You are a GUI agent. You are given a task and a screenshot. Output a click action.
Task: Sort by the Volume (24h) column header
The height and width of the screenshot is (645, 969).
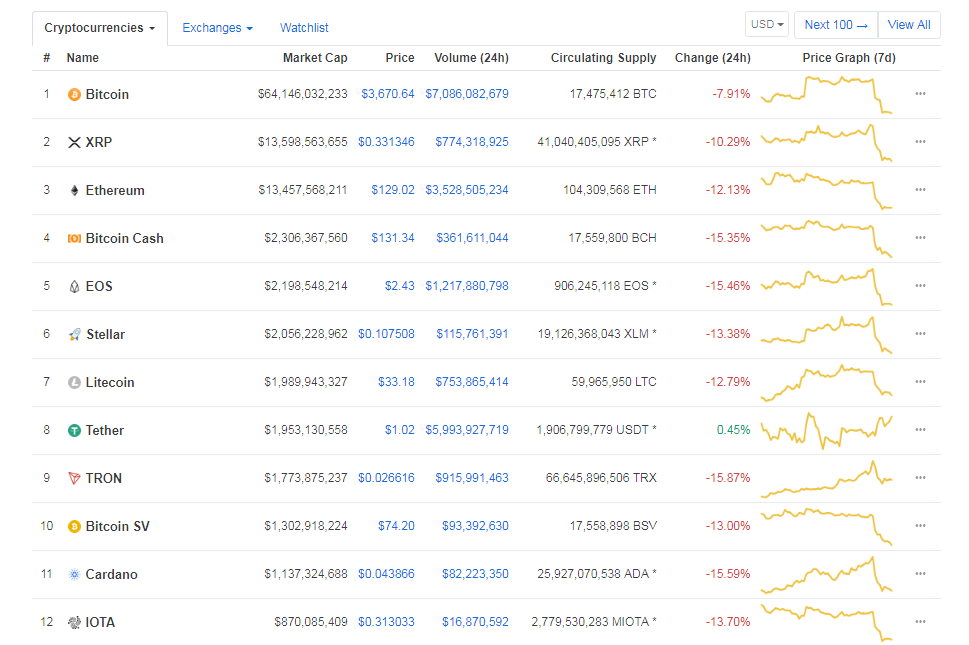tap(472, 58)
